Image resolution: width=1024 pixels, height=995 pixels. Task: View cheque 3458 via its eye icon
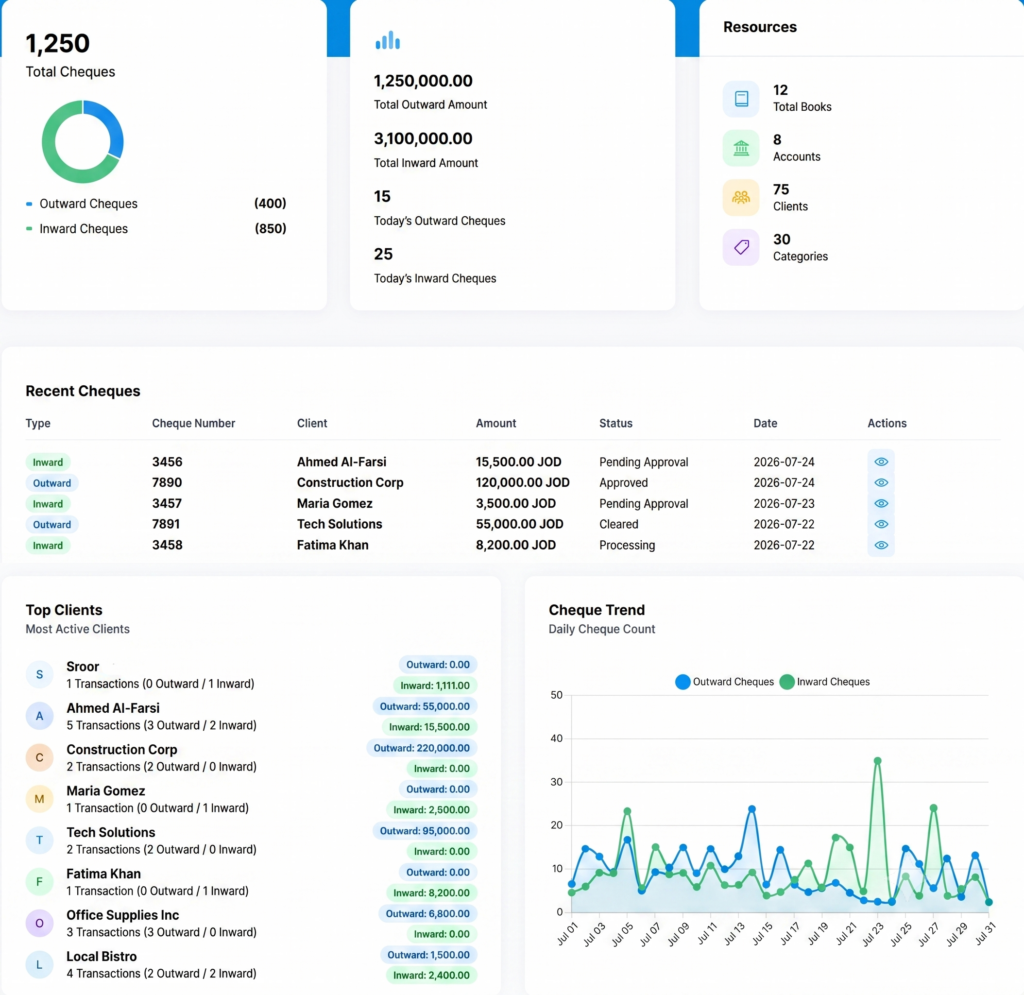tap(881, 545)
